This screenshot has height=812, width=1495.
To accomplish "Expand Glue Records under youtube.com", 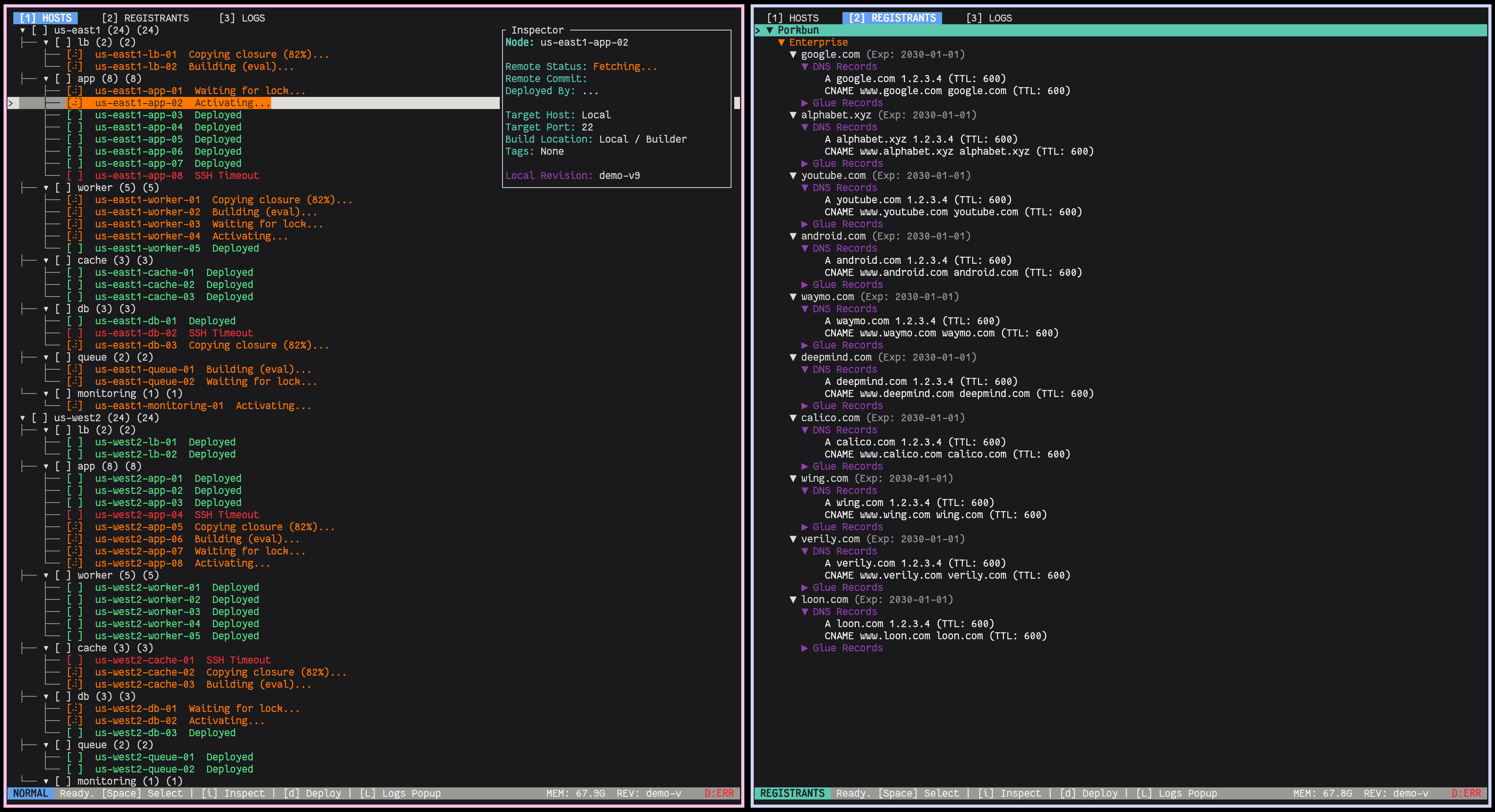I will click(x=805, y=224).
